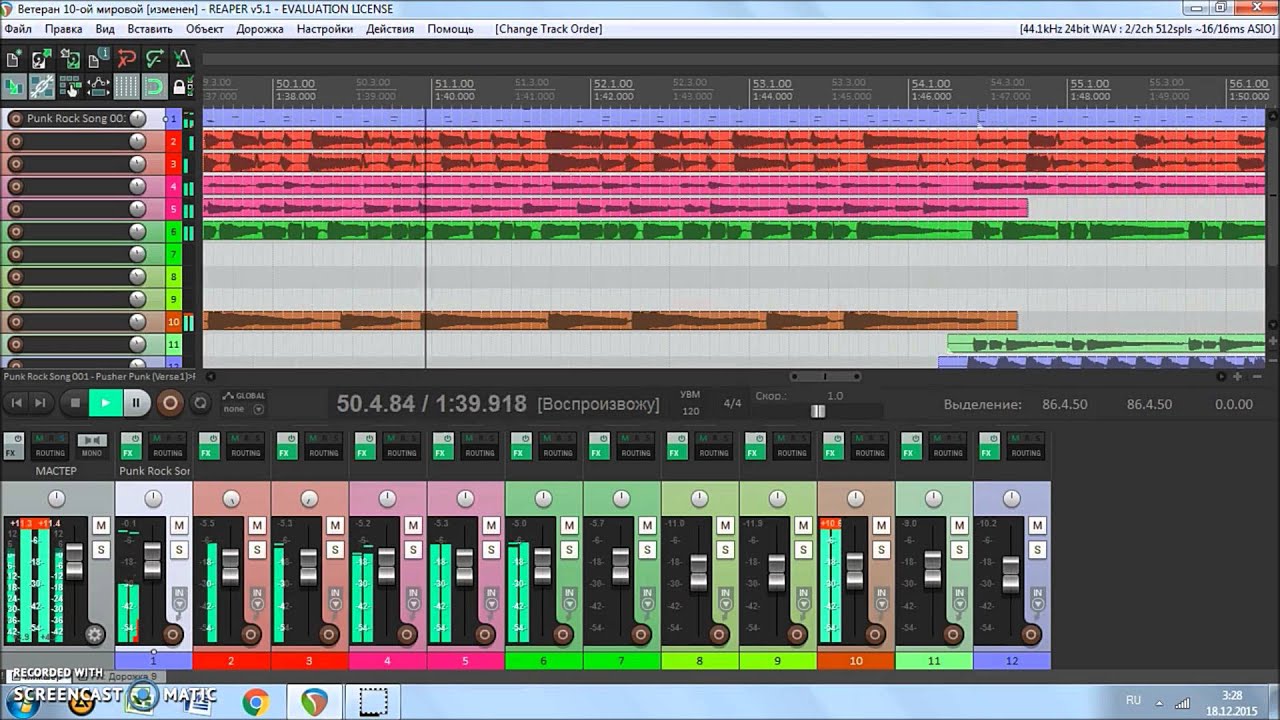Screen dimensions: 1280x720
Task: Toggle auto-crossfade toolbar icon
Action: click(14, 87)
